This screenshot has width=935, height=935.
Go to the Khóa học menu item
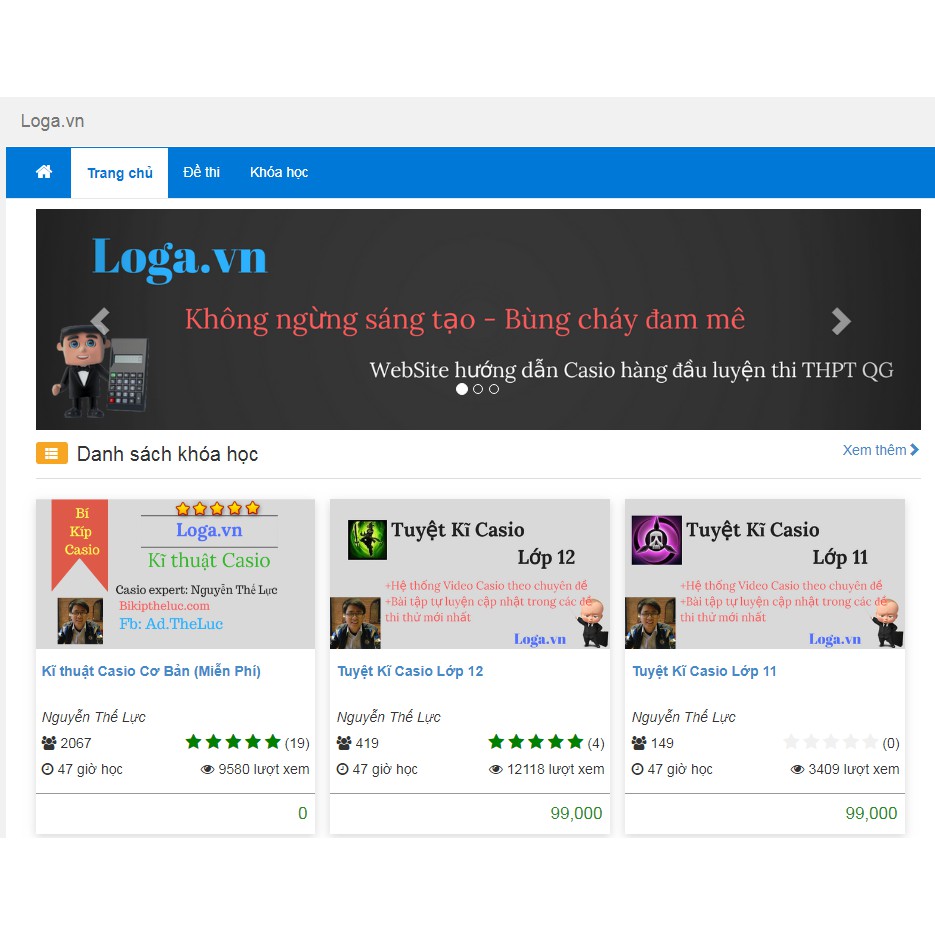coord(279,172)
